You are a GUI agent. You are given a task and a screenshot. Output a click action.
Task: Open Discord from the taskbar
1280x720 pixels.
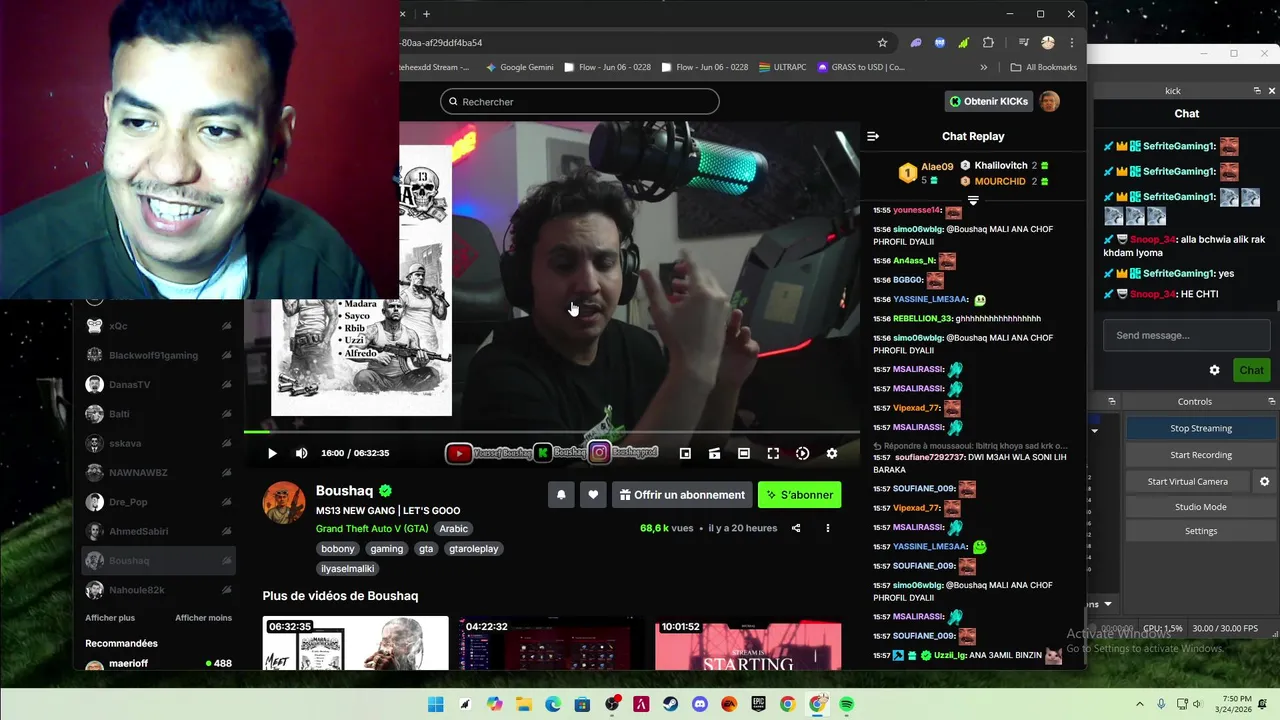[x=700, y=705]
